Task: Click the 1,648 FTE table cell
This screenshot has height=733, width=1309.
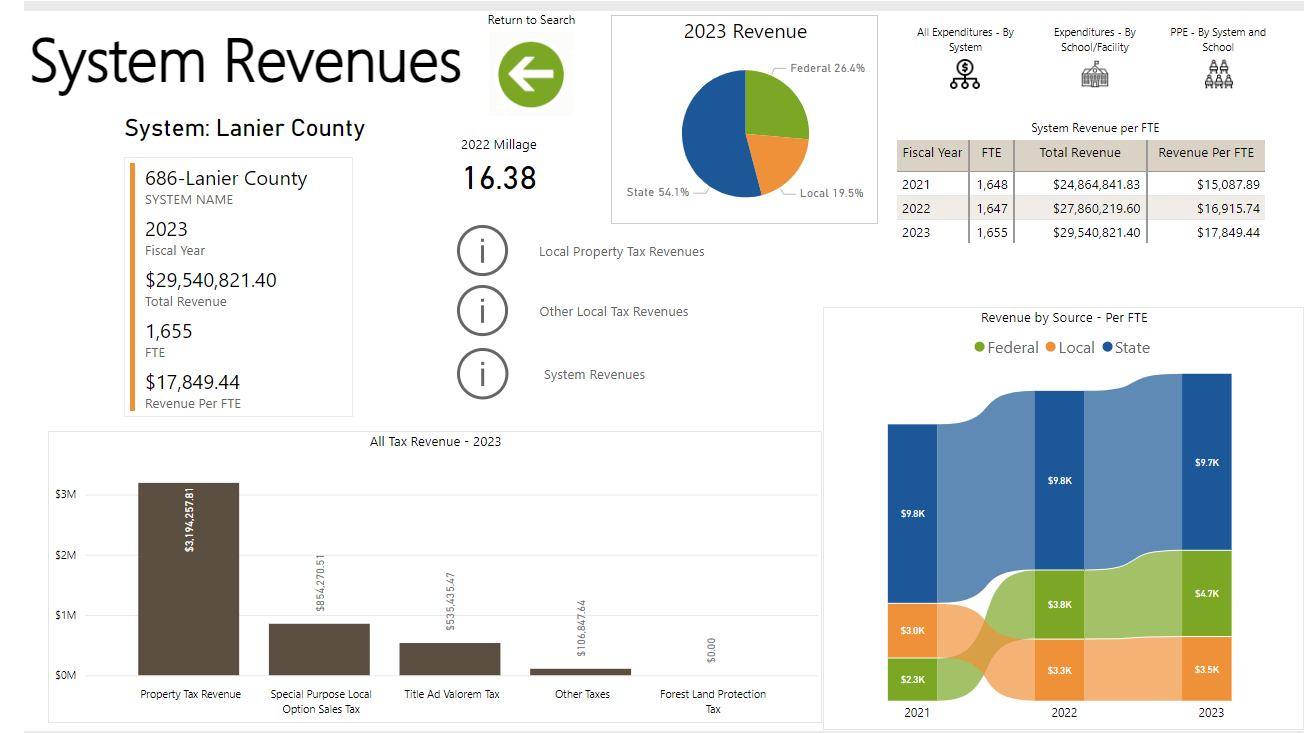Action: click(991, 184)
